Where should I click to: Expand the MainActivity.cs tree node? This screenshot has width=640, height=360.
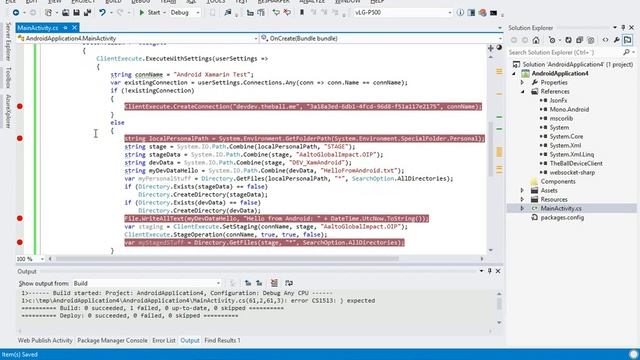(522, 209)
